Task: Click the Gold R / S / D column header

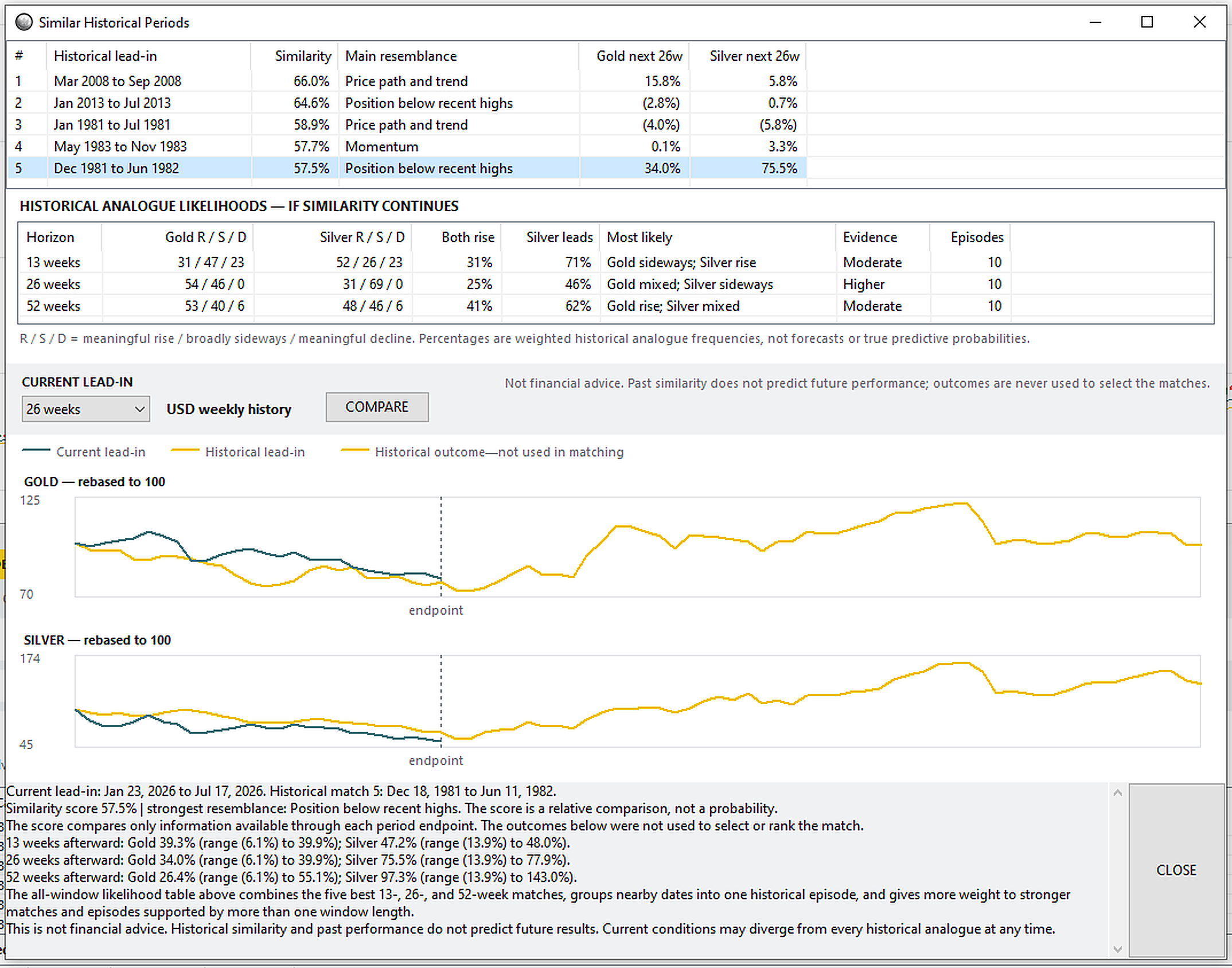Action: 177,237
